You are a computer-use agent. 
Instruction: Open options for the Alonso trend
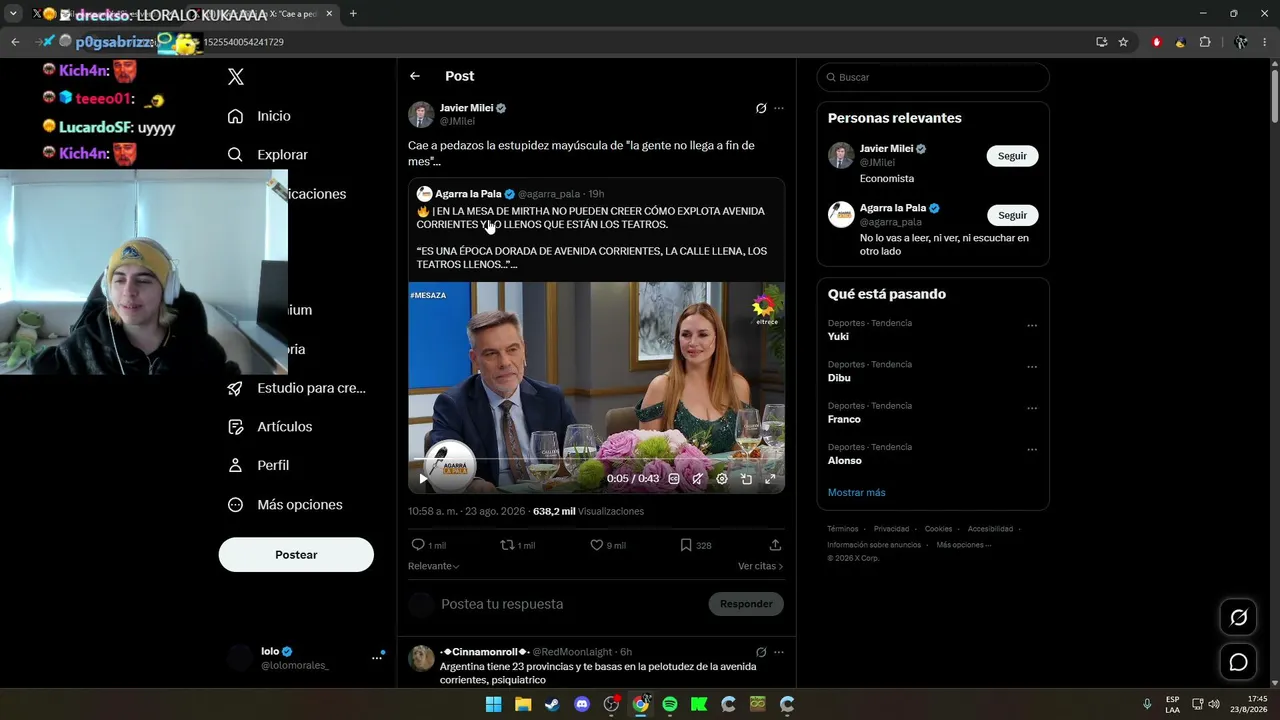[1032, 450]
